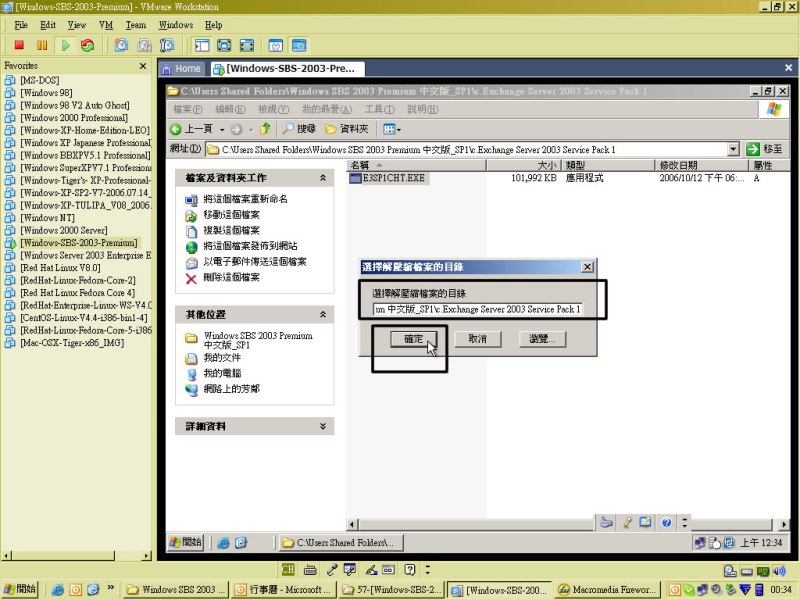Image resolution: width=800 pixels, height=600 pixels.
Task: Open the View menu in VMware
Action: (77, 25)
